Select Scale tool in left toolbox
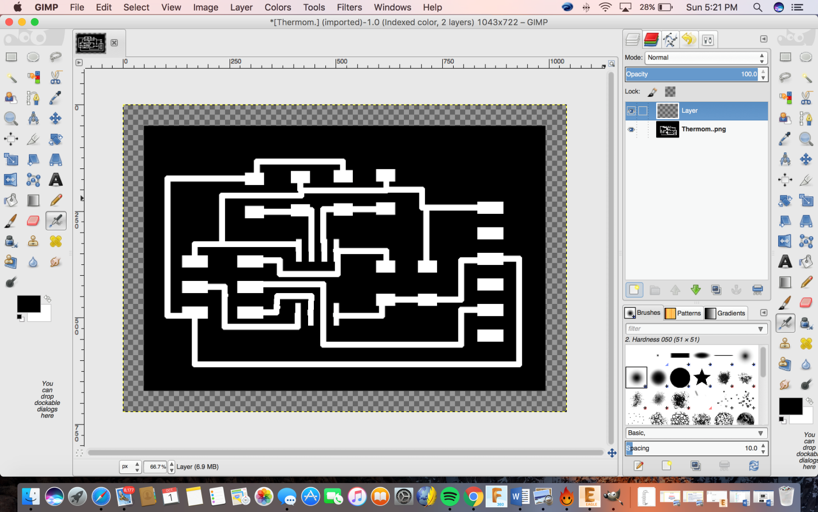Viewport: 818px width, 512px height. point(11,159)
